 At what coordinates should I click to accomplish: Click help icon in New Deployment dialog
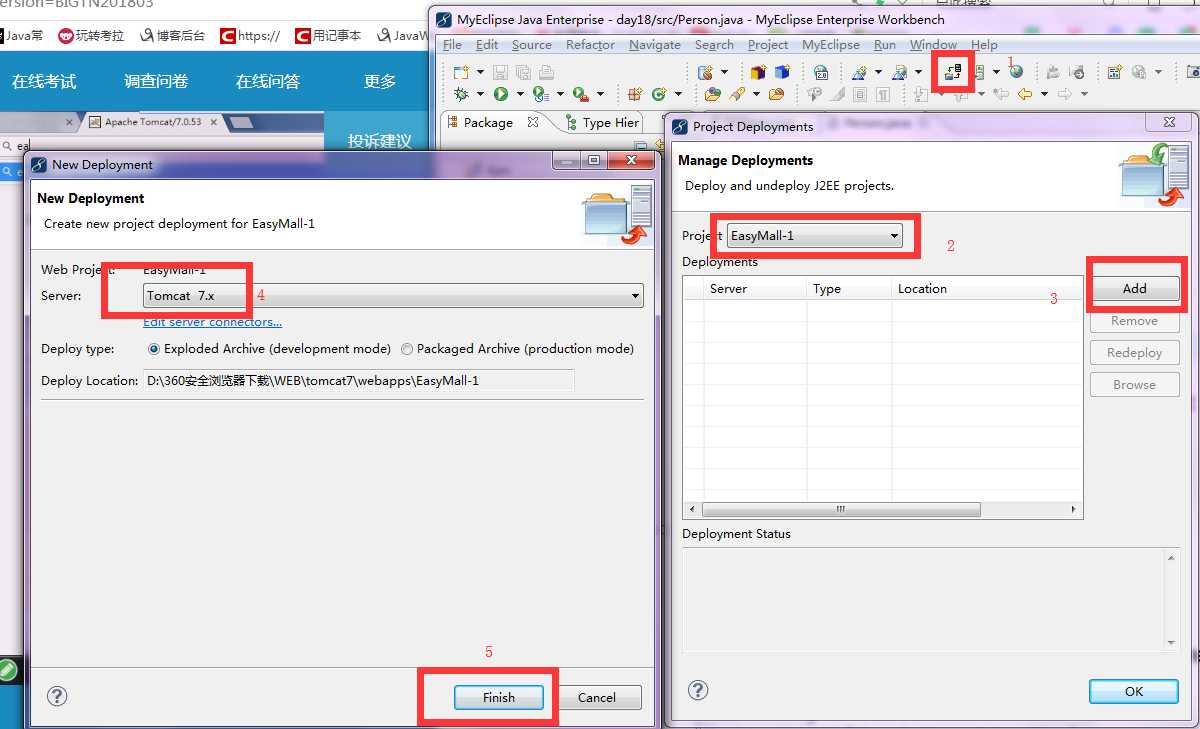coord(57,697)
